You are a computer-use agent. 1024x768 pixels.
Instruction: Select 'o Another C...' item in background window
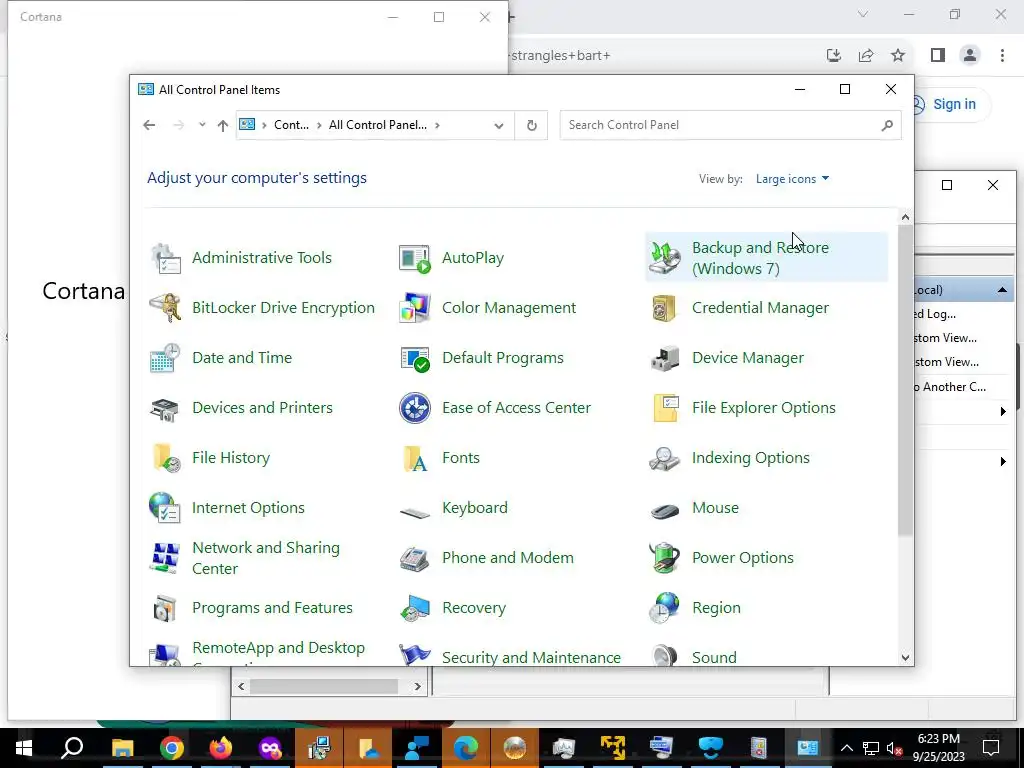coord(951,387)
